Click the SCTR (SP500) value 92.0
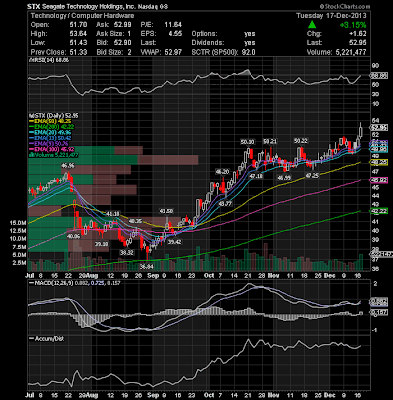 tap(248, 52)
